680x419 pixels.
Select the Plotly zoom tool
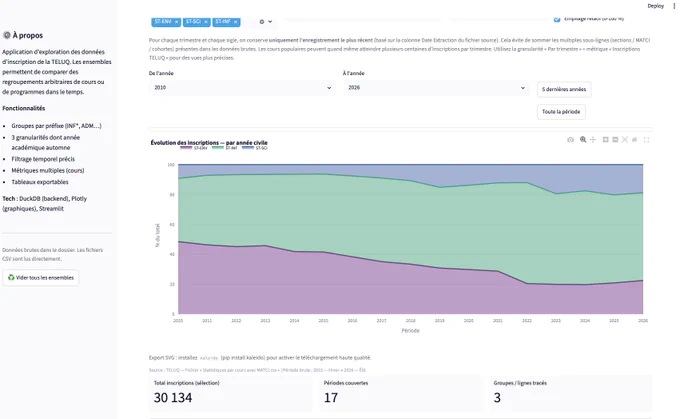click(583, 140)
